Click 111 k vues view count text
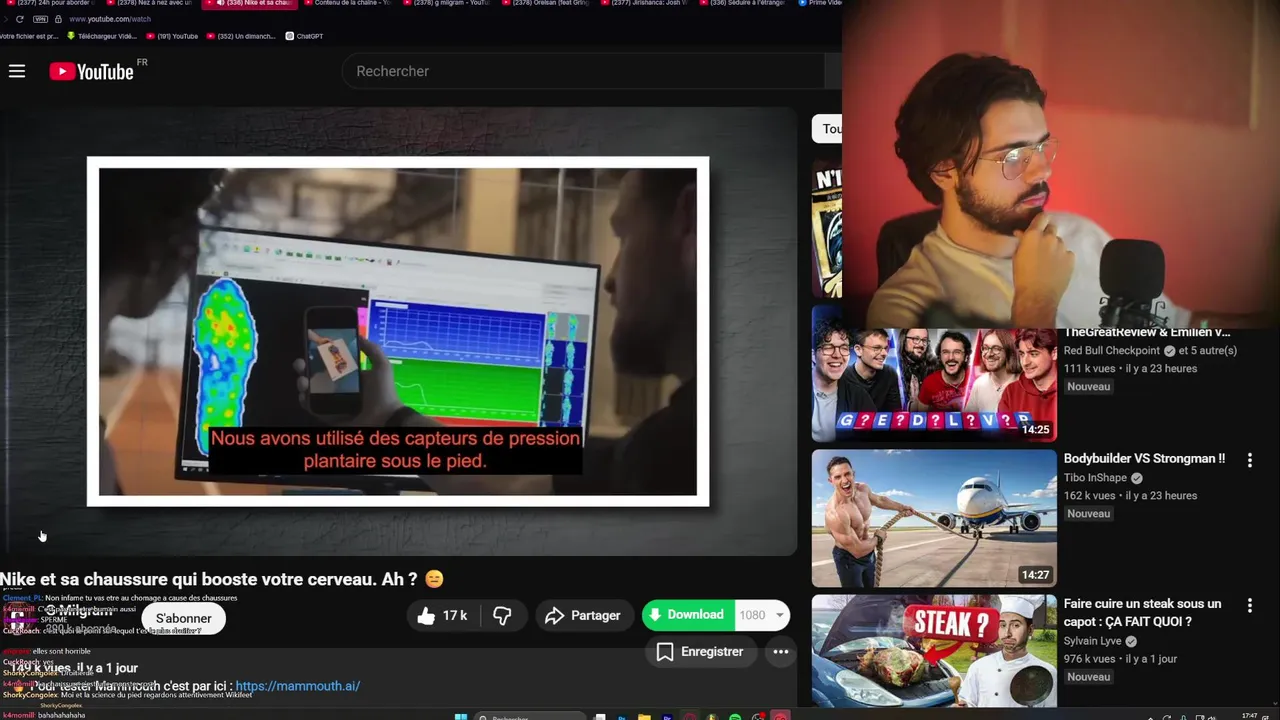Viewport: 1280px width, 720px height. 1090,369
